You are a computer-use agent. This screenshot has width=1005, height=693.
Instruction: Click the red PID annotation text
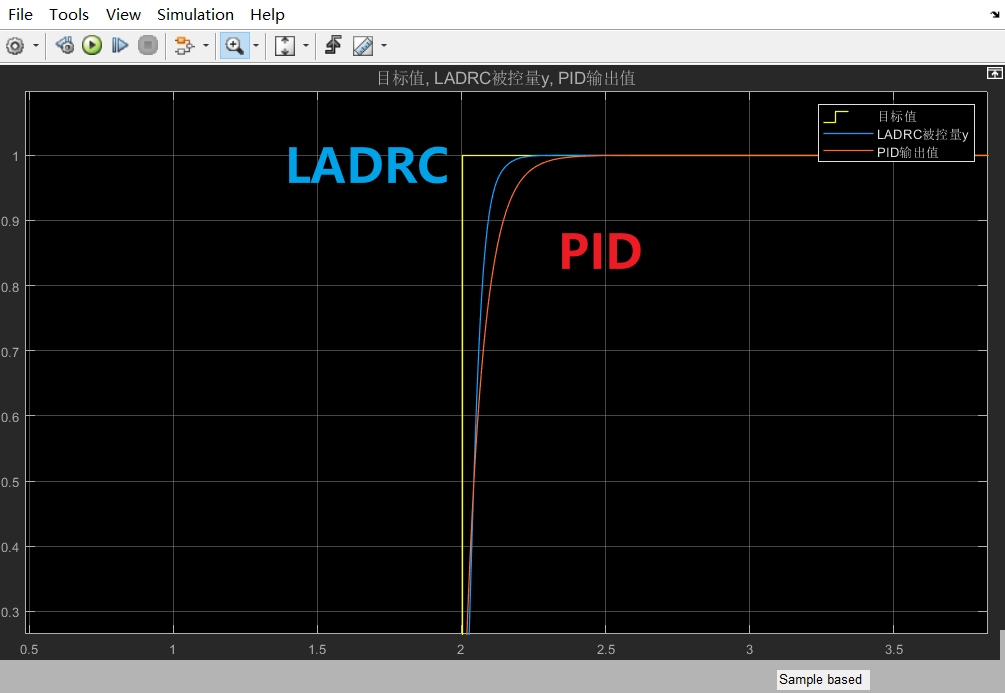coord(601,251)
